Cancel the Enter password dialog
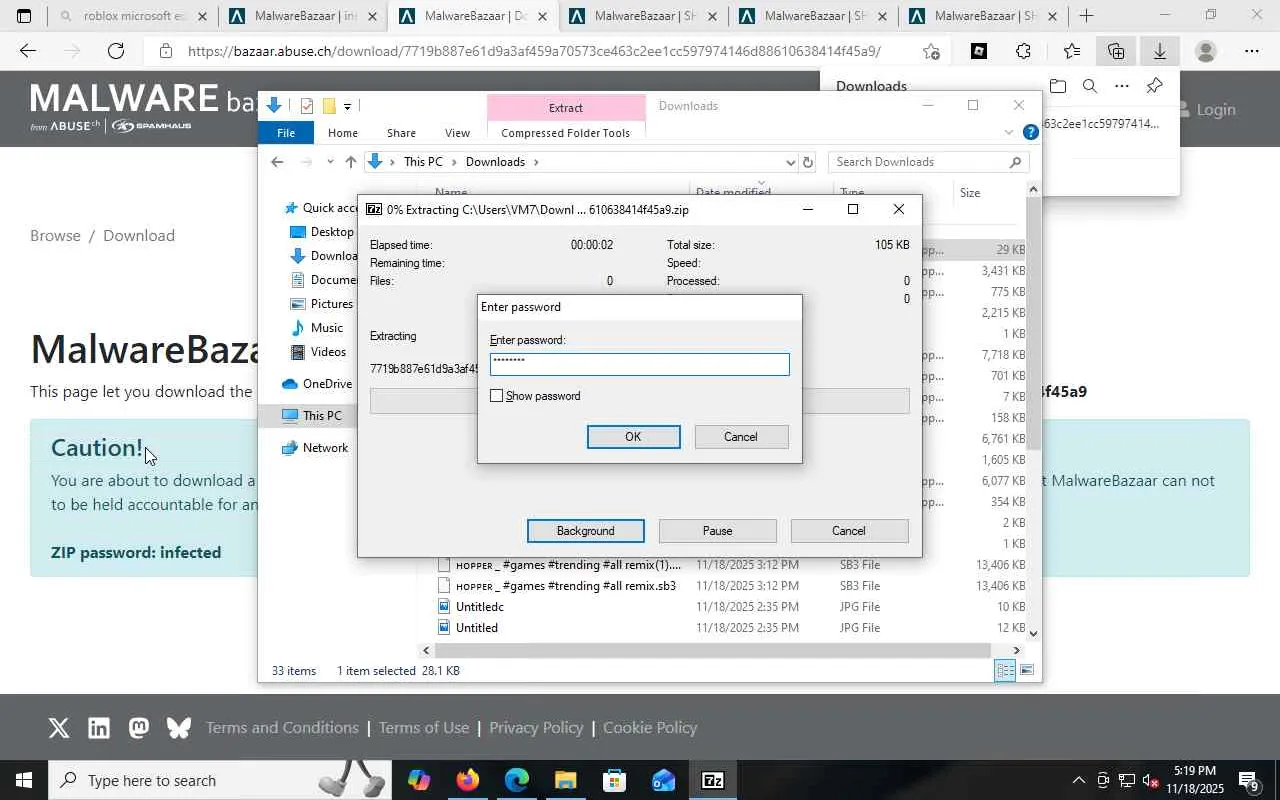This screenshot has height=800, width=1280. [x=741, y=437]
